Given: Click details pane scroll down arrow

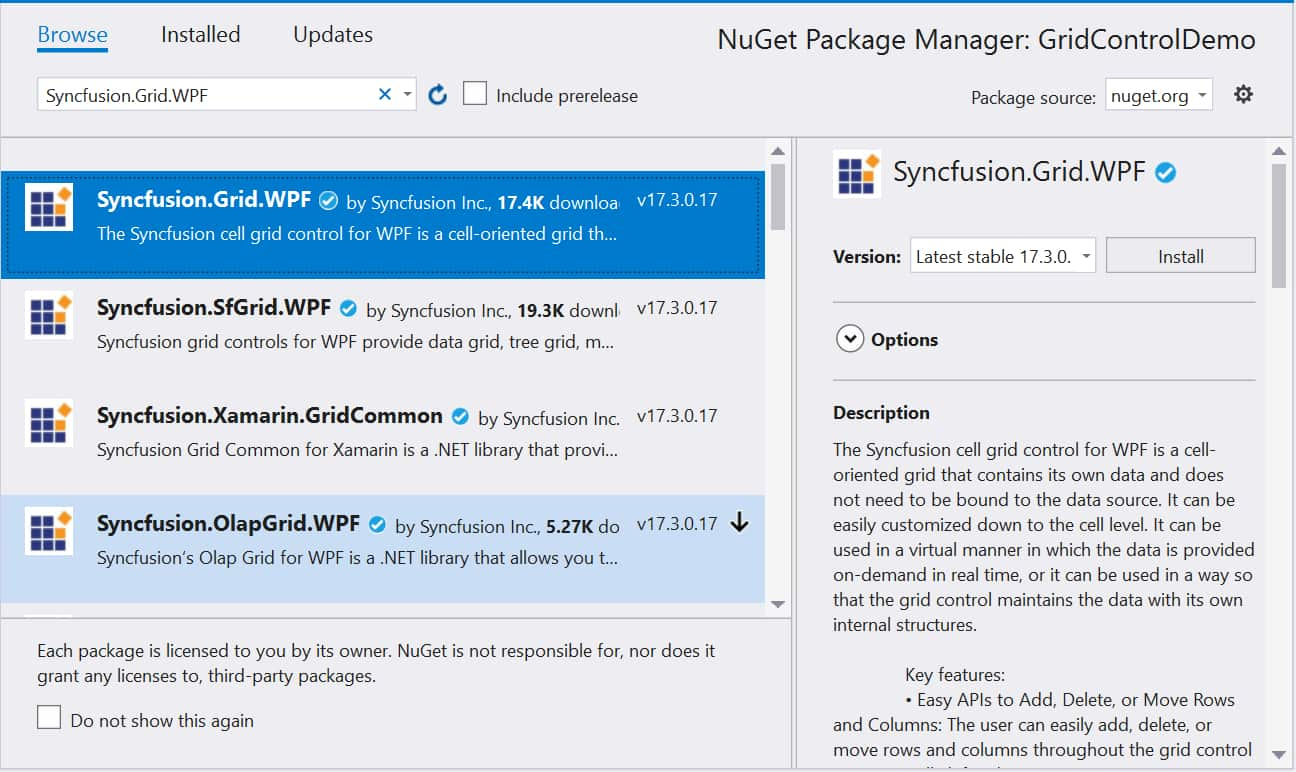Looking at the screenshot, I should (x=1279, y=754).
